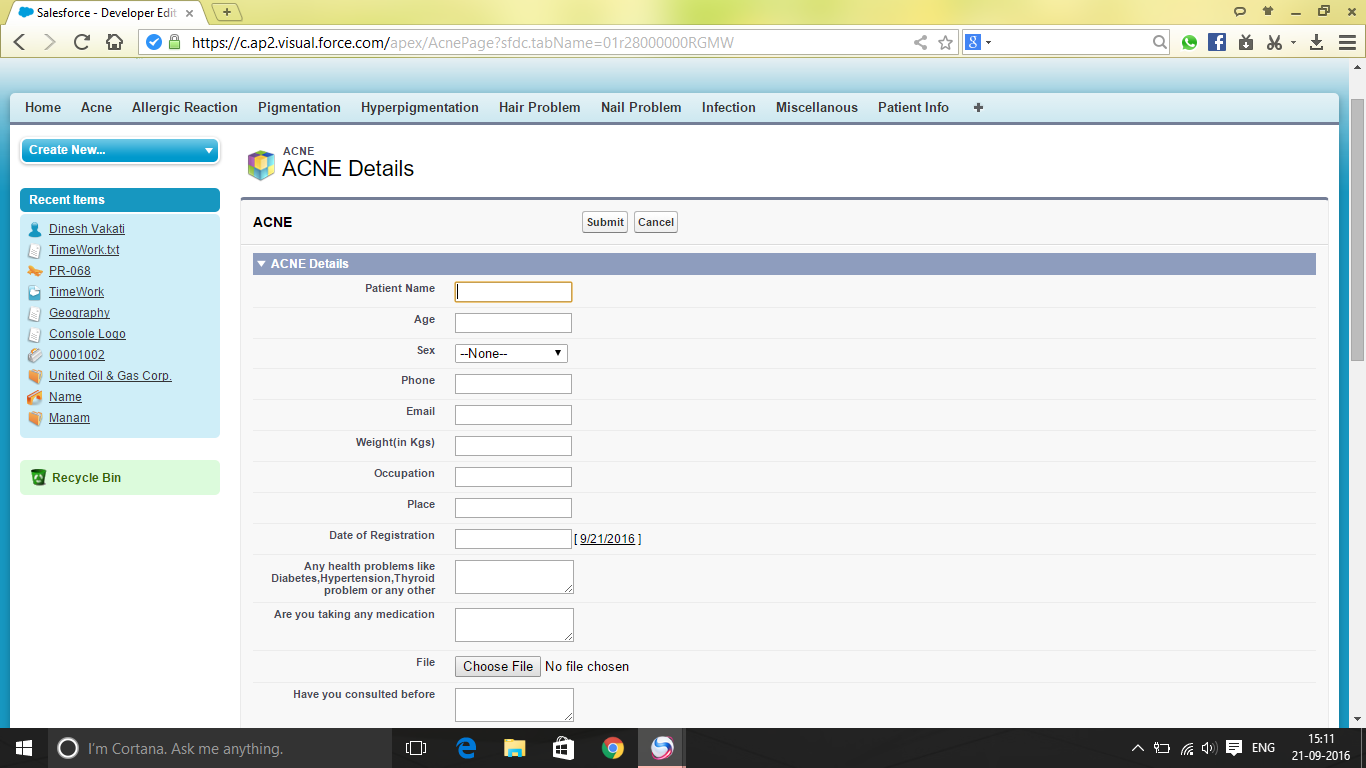Open the 00001002 recent item
Screen dimensions: 1366x768
pos(77,355)
